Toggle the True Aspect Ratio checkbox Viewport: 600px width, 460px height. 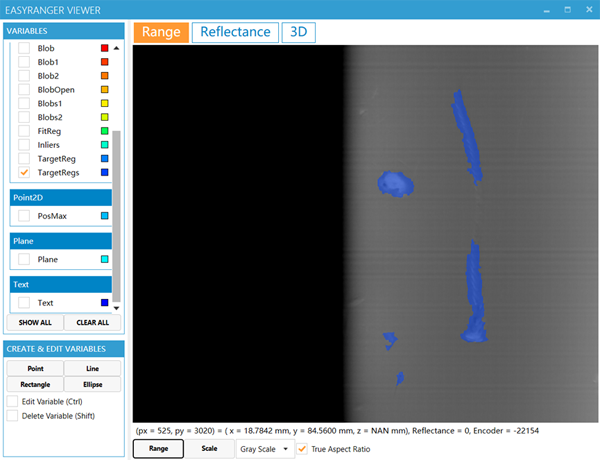point(302,449)
